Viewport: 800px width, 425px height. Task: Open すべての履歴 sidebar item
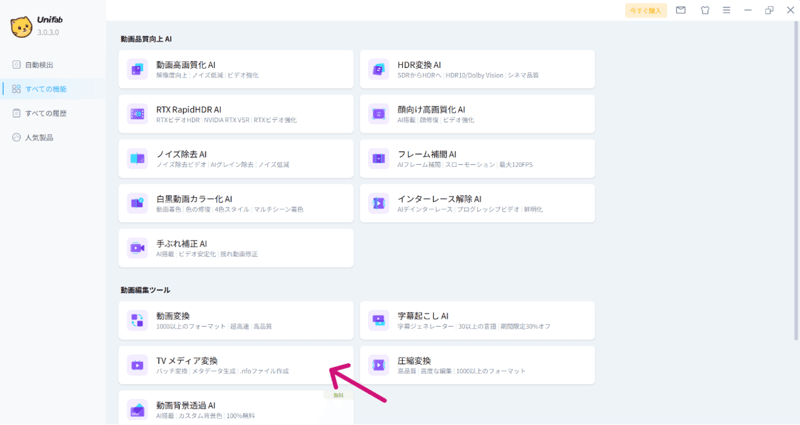[x=53, y=113]
